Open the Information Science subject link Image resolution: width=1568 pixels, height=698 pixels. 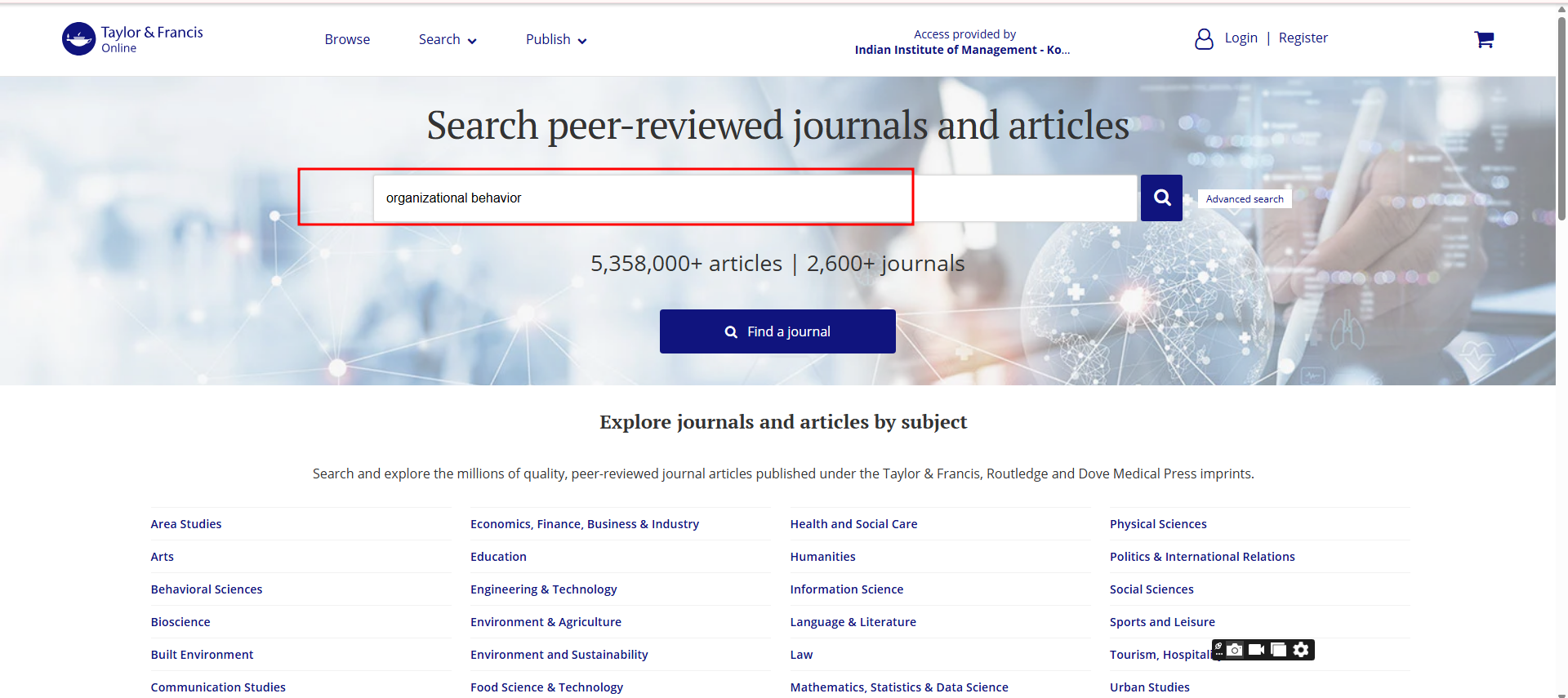pos(846,589)
